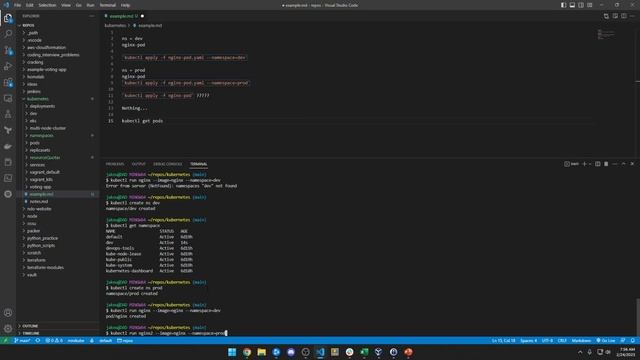Click the Markdown language mode
Viewport: 640px width, 360px height.
[x=581, y=340]
